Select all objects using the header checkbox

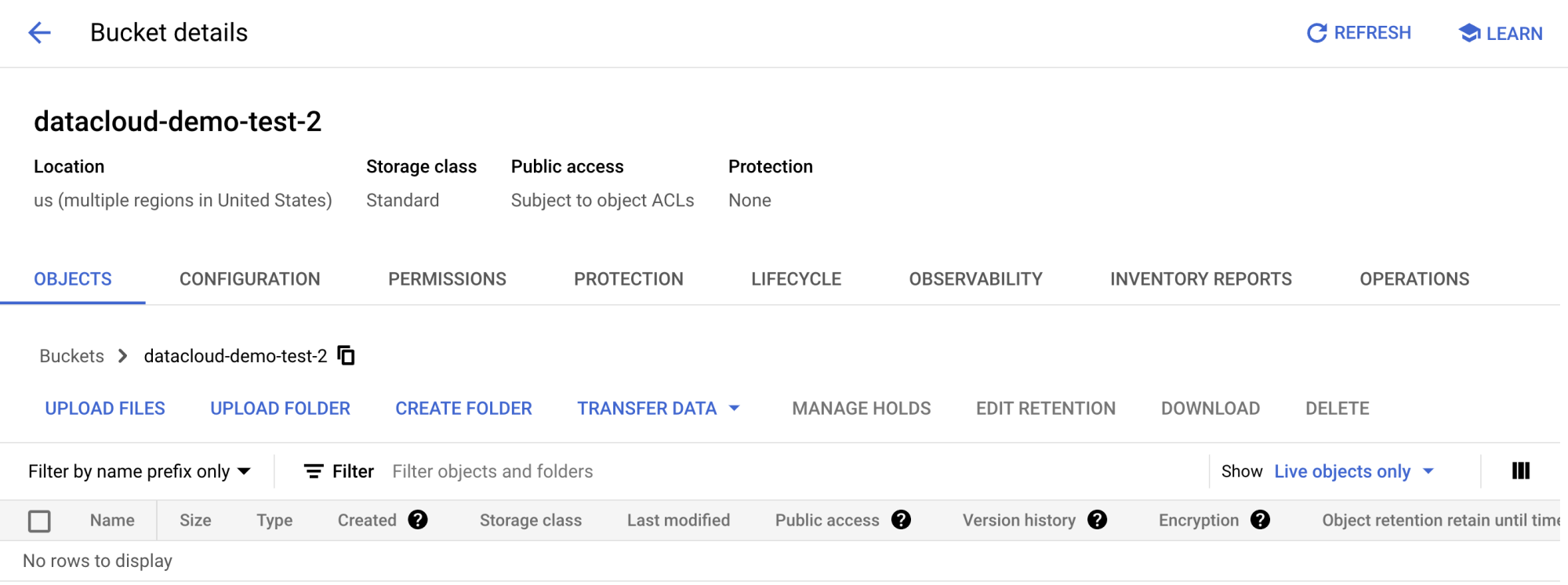pyautogui.click(x=39, y=521)
